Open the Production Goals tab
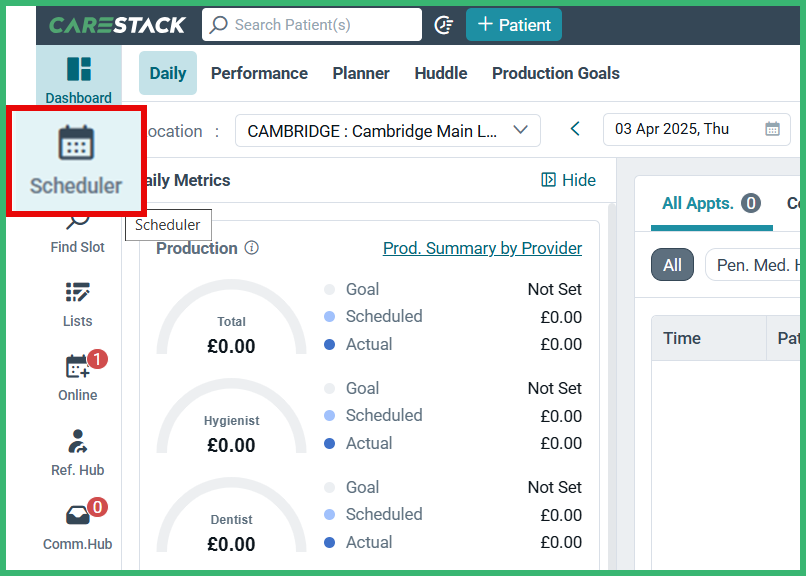This screenshot has height=576, width=806. (x=555, y=73)
